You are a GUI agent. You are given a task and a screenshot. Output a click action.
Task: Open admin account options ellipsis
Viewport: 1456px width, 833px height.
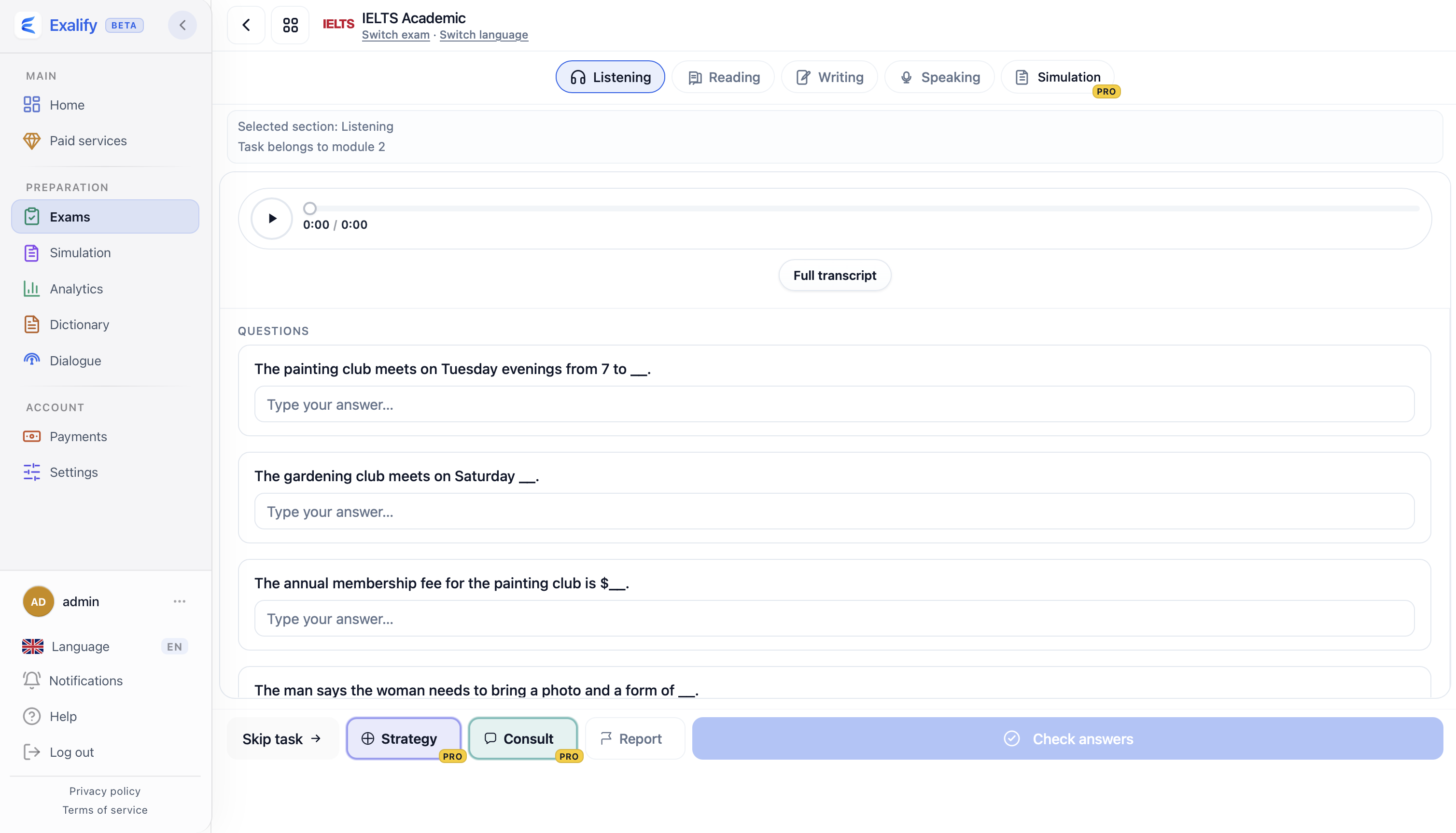point(180,601)
